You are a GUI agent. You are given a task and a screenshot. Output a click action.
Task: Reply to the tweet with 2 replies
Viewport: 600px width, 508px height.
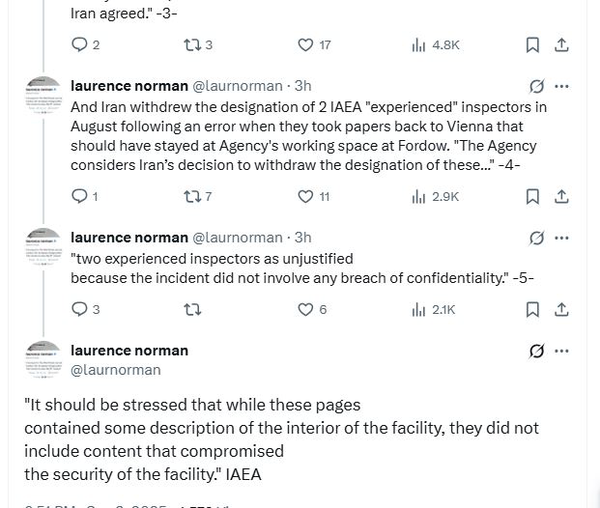80,45
